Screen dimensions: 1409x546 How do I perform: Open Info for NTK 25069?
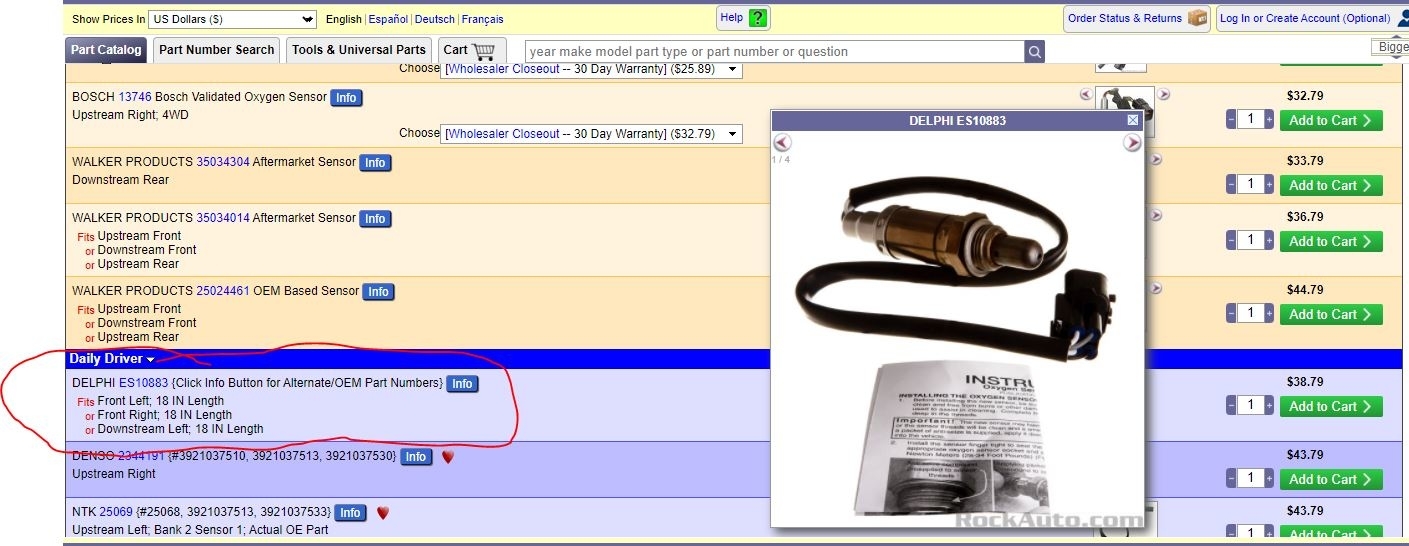coord(349,513)
